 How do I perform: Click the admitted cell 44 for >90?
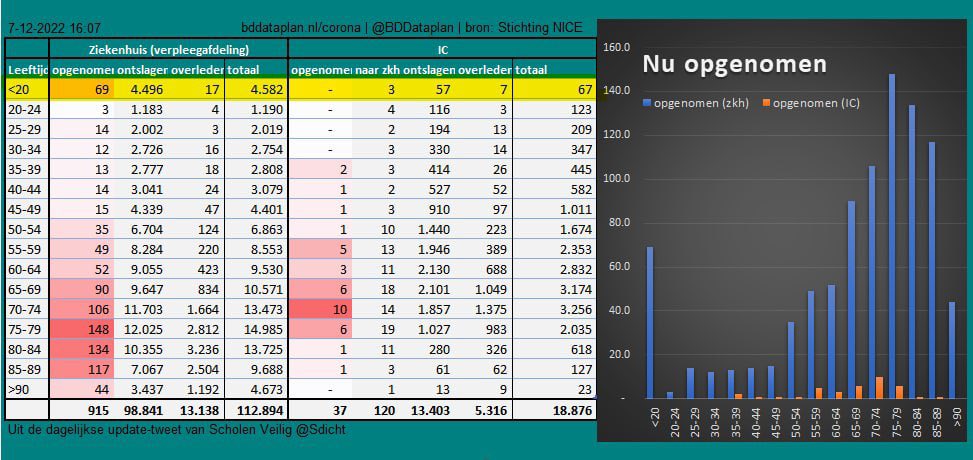point(81,388)
